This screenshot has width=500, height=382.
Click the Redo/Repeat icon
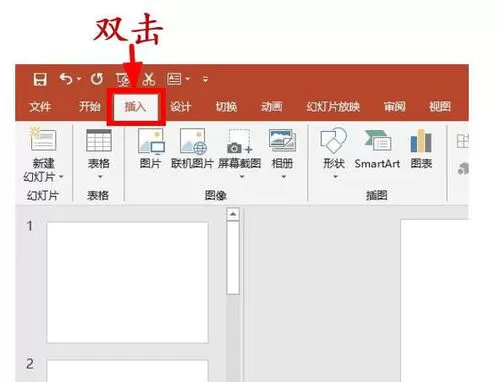pyautogui.click(x=97, y=79)
